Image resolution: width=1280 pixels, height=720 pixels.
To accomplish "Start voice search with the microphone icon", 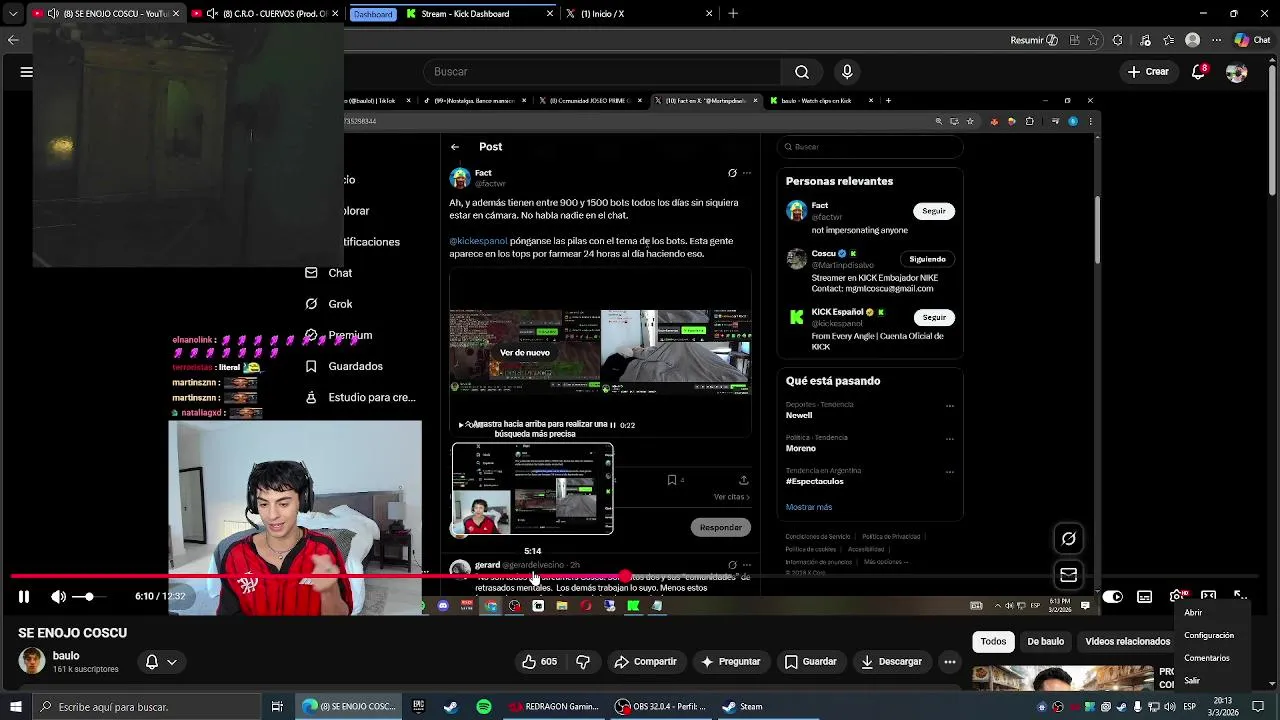I will (847, 72).
